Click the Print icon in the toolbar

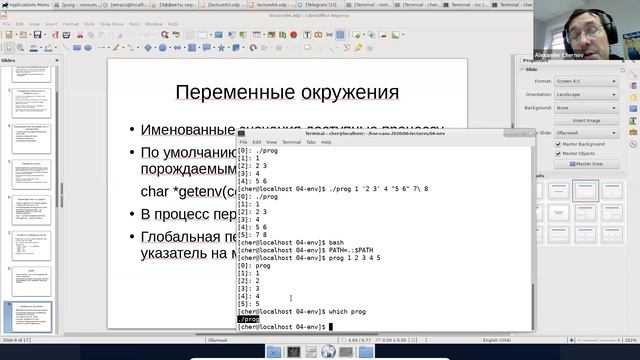pyautogui.click(x=66, y=35)
